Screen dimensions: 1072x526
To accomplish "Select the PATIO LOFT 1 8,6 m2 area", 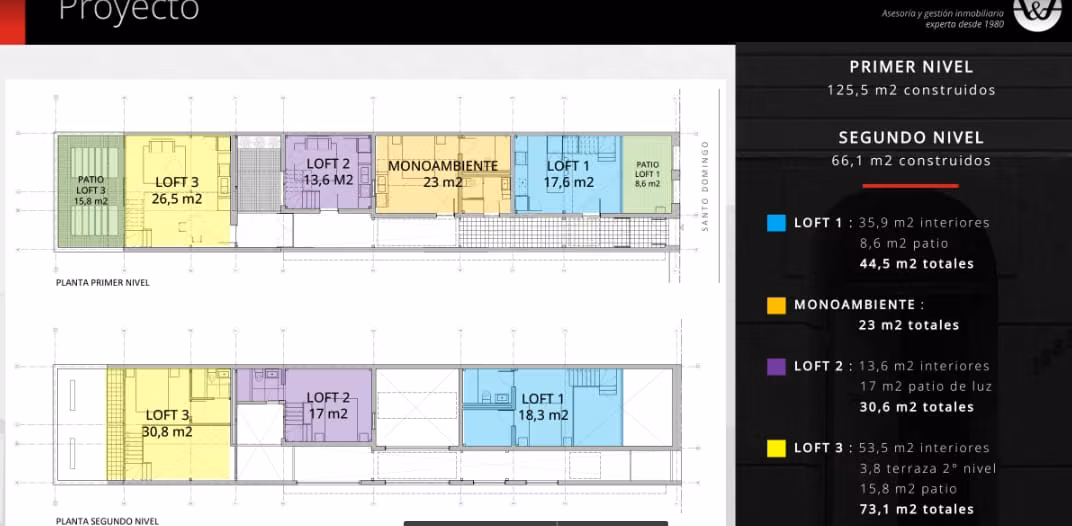I will pyautogui.click(x=647, y=174).
